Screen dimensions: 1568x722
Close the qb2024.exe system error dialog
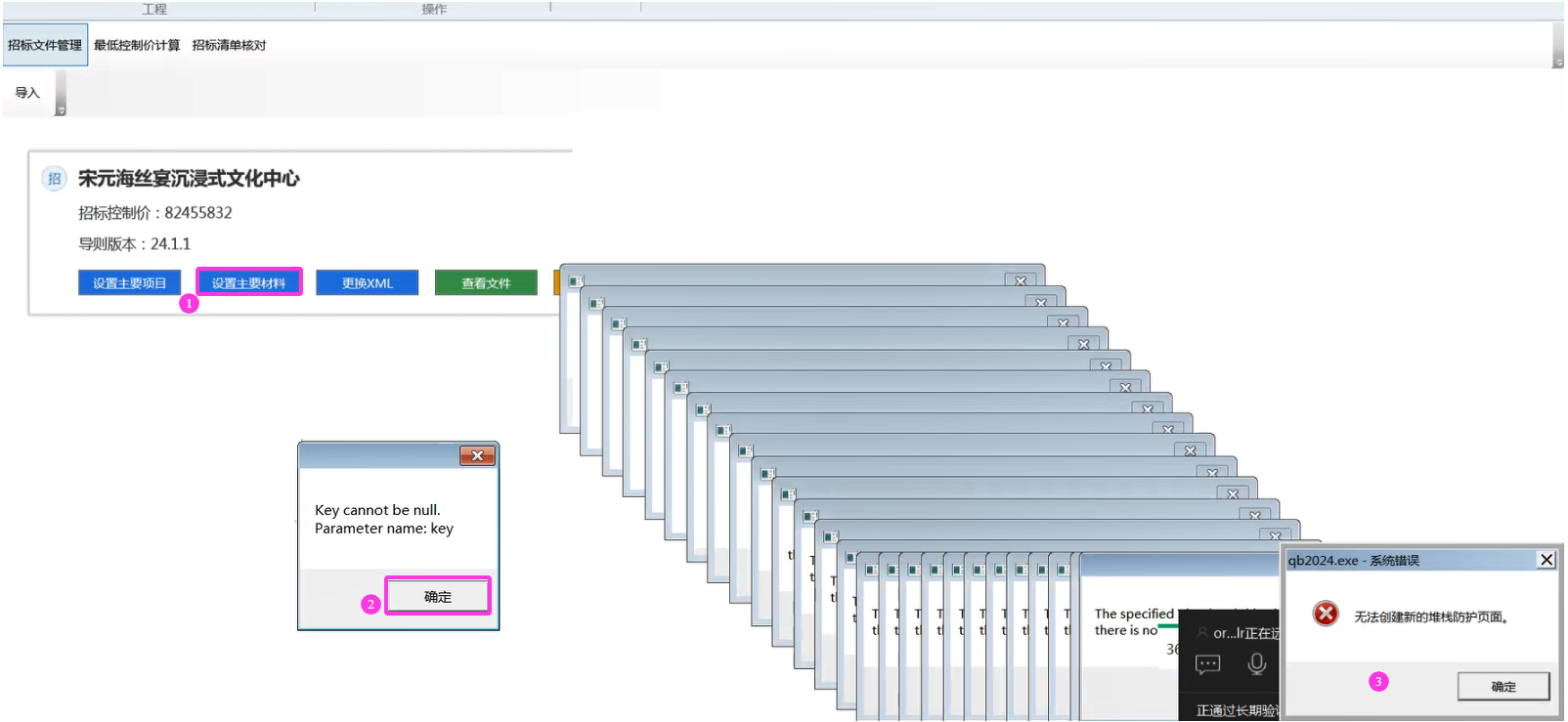coord(1546,560)
